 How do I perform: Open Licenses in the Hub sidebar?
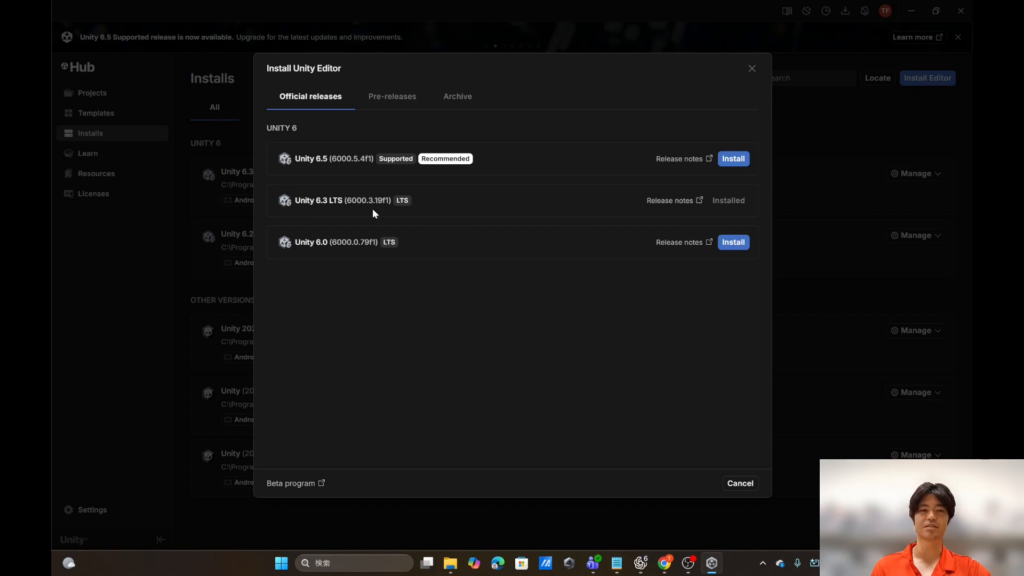point(112,194)
